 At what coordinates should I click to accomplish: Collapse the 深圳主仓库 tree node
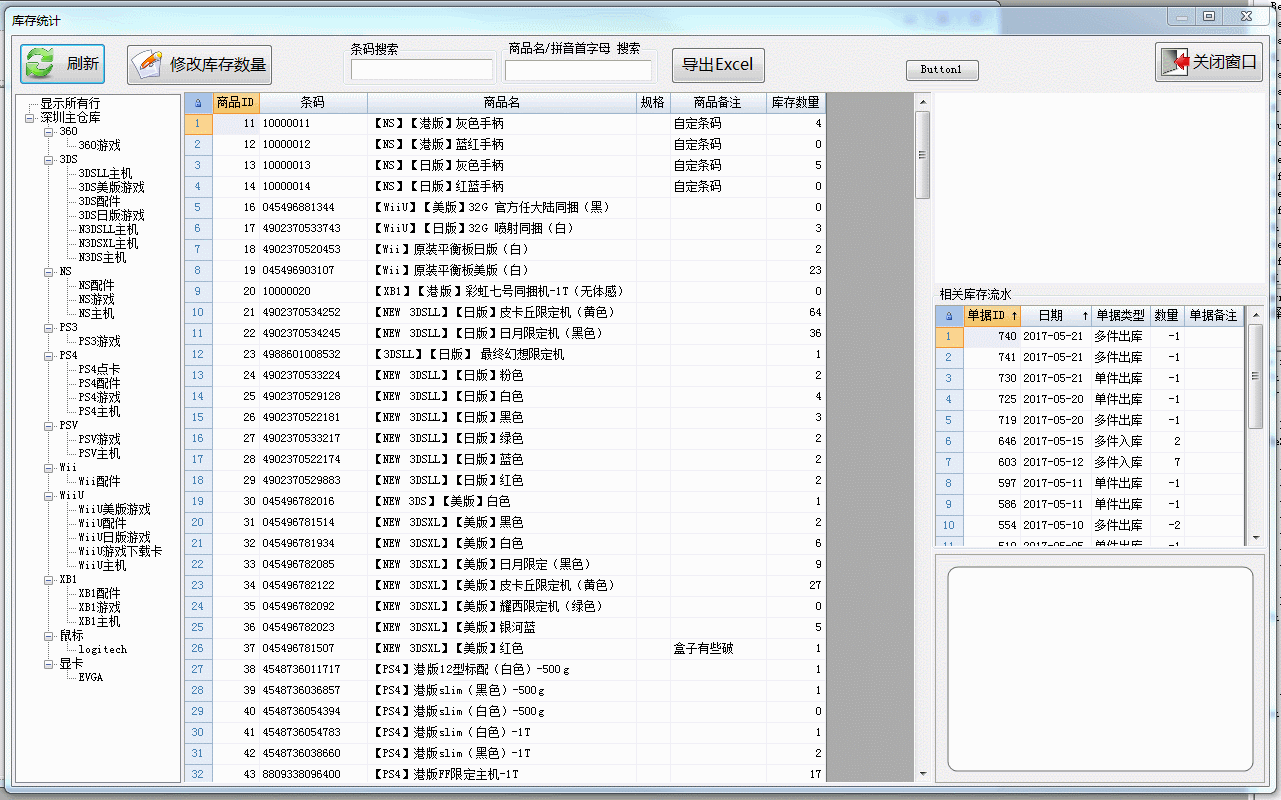coord(30,118)
